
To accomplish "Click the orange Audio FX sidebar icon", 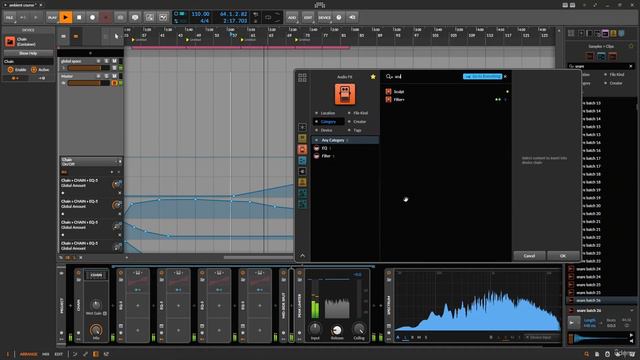I will pos(302,149).
